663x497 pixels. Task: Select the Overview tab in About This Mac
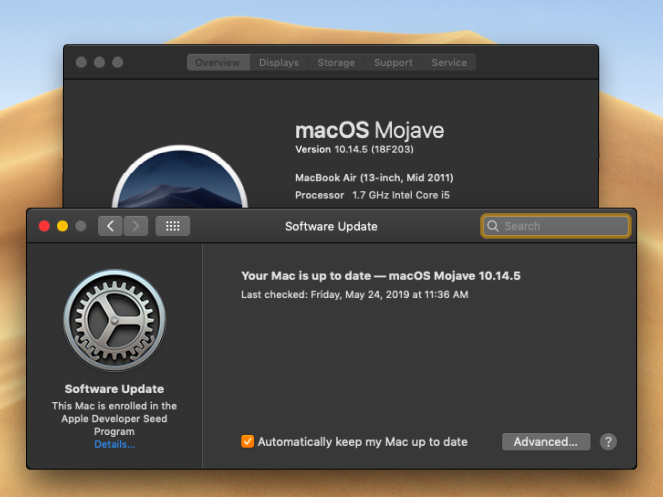[x=218, y=63]
